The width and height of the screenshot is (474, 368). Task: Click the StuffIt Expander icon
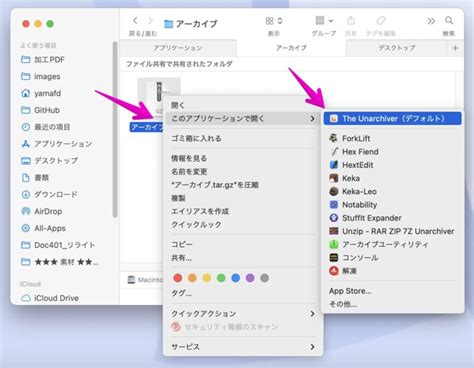334,218
